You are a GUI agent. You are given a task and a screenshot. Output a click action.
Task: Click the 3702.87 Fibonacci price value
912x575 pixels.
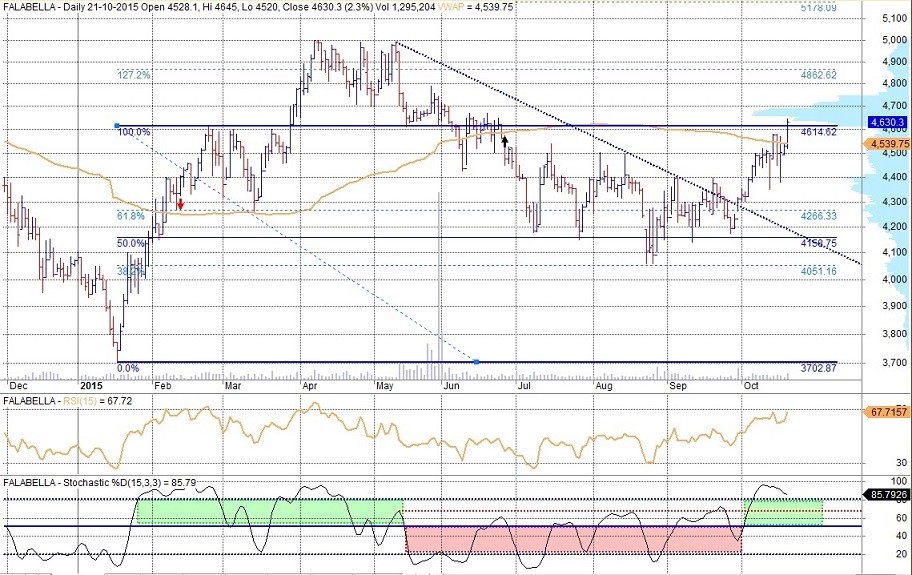pyautogui.click(x=818, y=368)
